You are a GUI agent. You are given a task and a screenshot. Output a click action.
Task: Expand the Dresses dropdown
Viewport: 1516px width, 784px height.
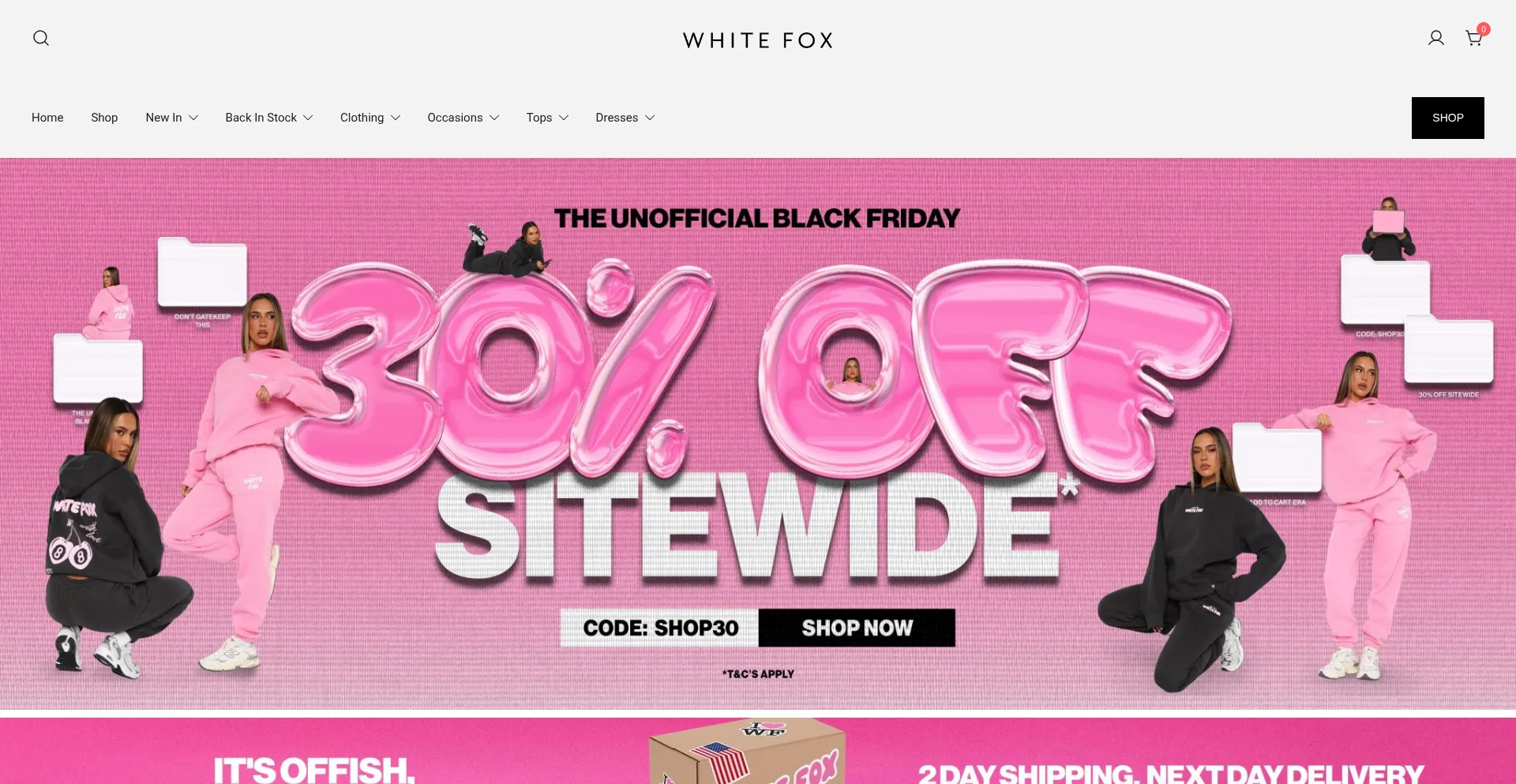coord(625,118)
